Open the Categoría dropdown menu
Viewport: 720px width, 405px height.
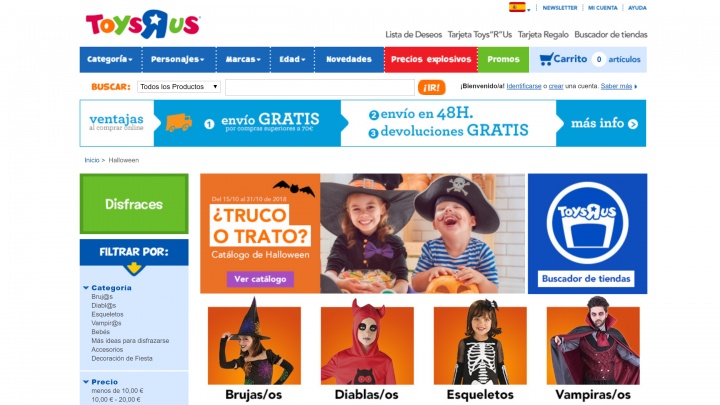[x=110, y=59]
